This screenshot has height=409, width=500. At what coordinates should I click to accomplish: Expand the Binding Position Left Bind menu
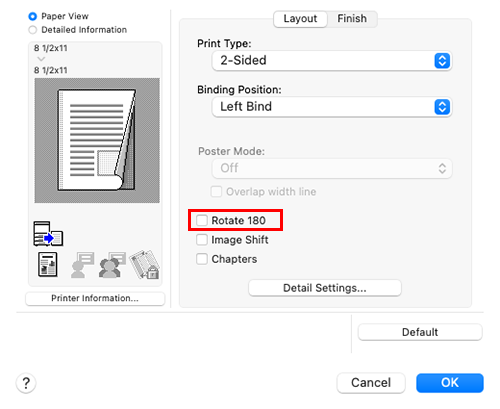click(x=332, y=107)
